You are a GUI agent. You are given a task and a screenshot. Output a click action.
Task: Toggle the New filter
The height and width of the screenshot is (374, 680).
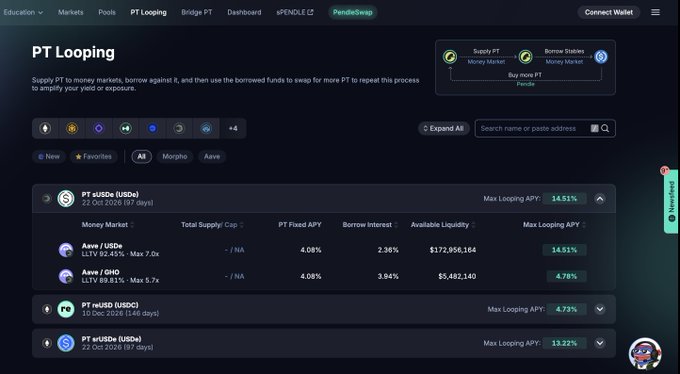[x=49, y=157]
